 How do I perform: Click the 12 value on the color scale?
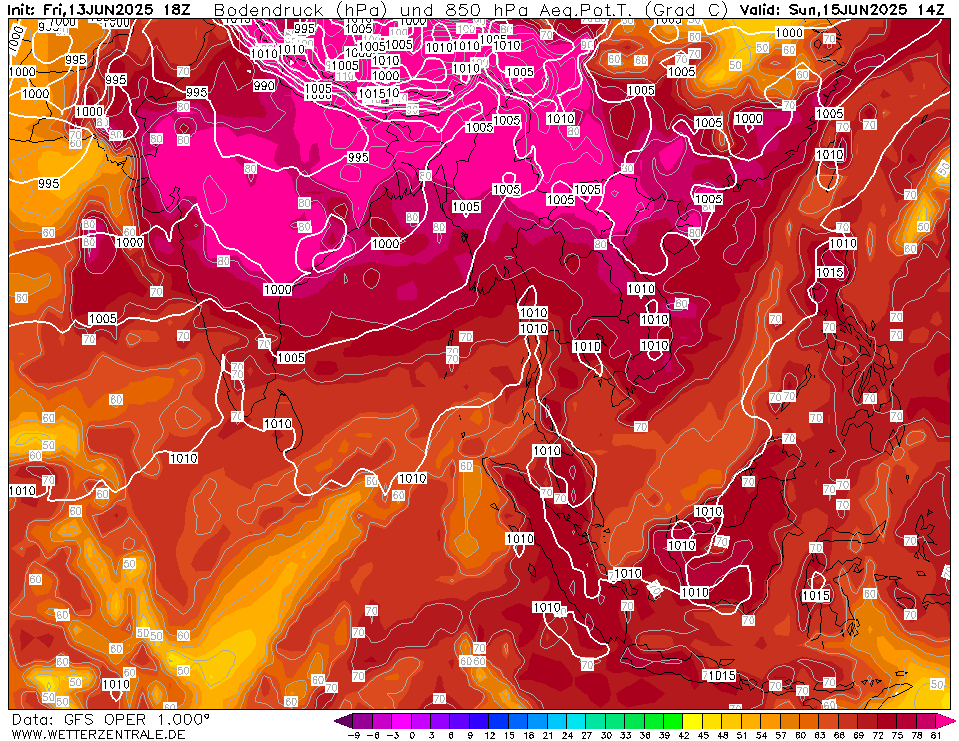point(489,735)
